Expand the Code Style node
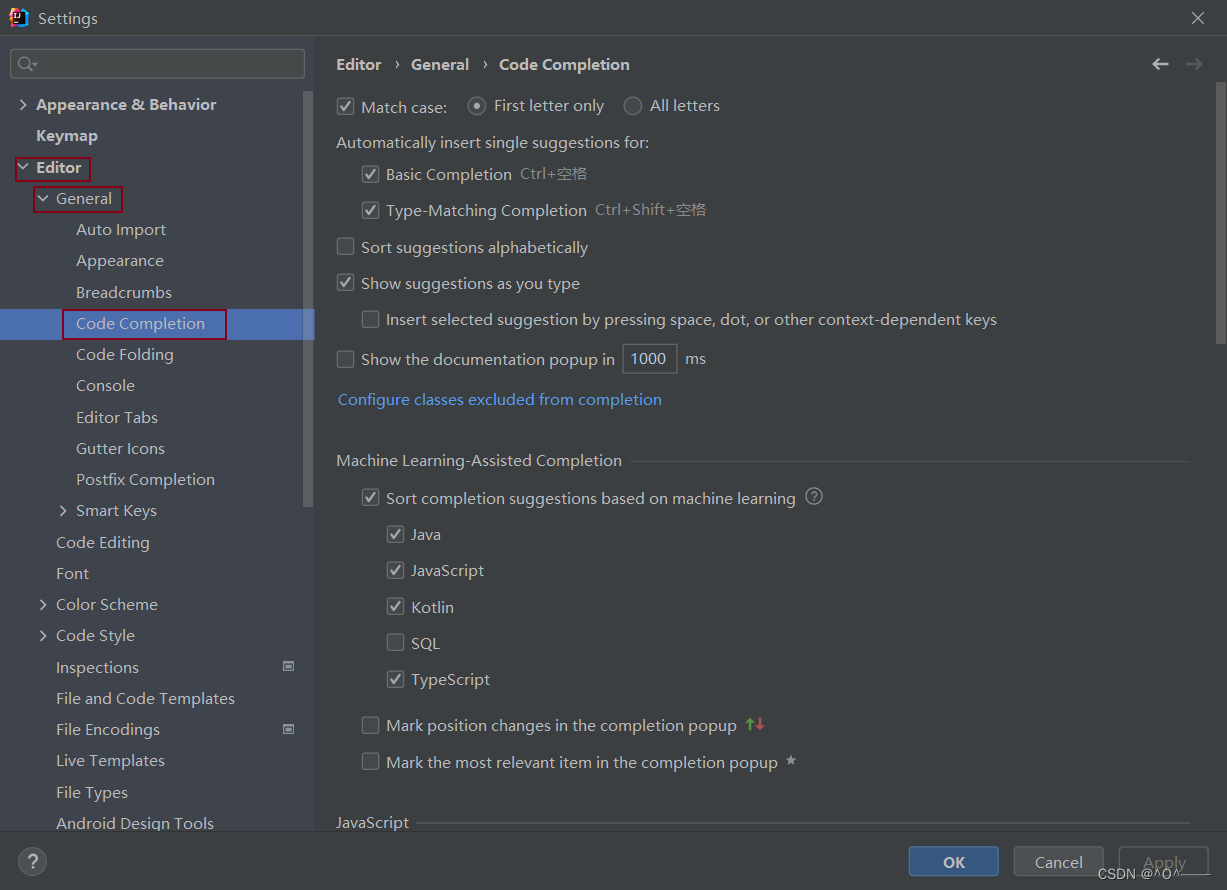The width and height of the screenshot is (1227, 890). click(43, 635)
